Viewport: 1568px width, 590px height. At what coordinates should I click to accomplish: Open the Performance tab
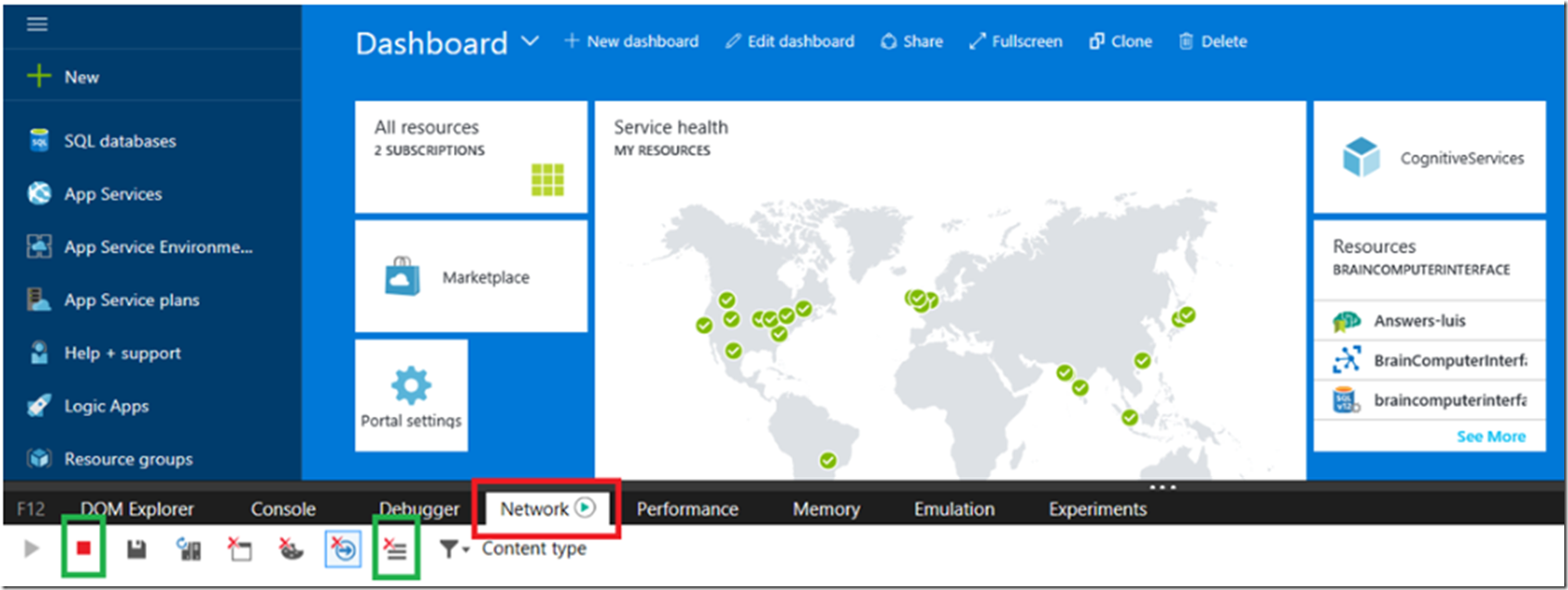coord(687,510)
